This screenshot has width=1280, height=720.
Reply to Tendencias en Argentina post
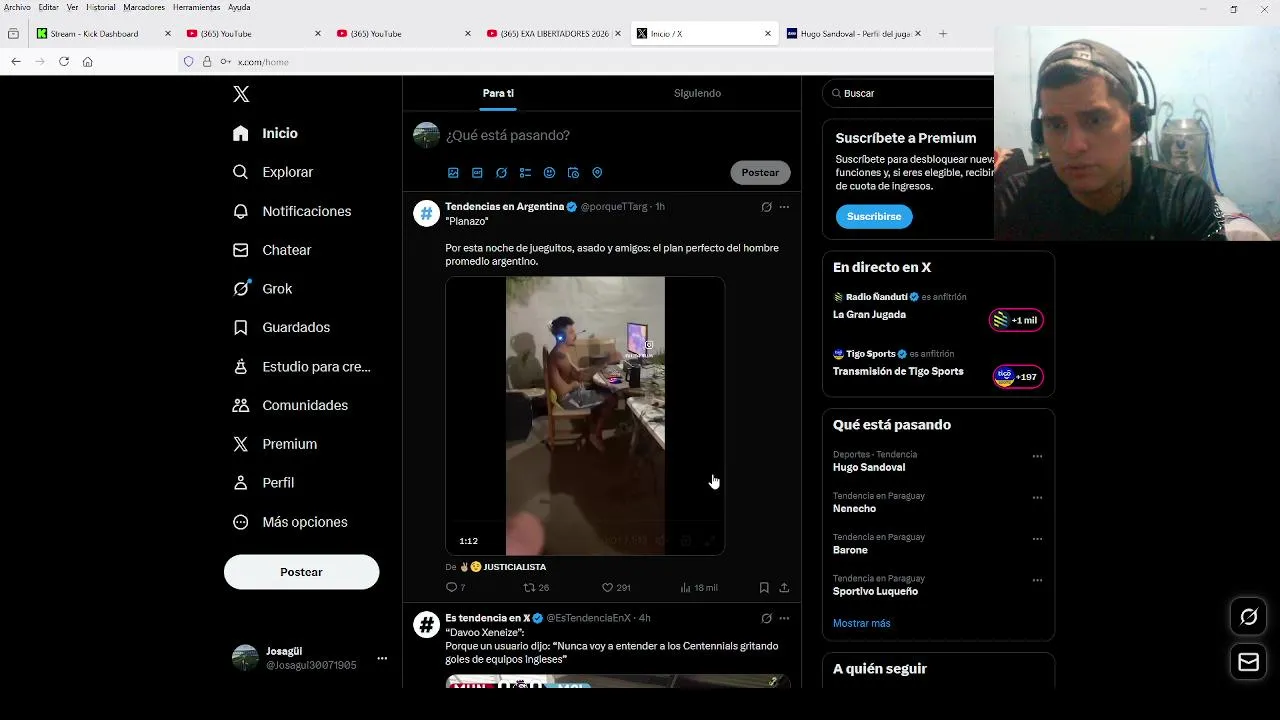(x=455, y=588)
